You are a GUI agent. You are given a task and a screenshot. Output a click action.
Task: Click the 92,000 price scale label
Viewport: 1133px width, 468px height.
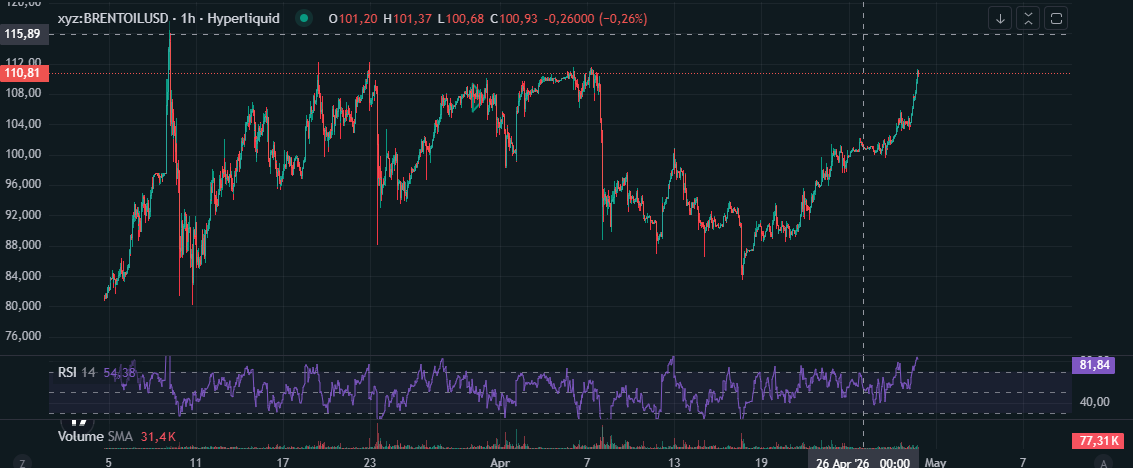[22, 215]
